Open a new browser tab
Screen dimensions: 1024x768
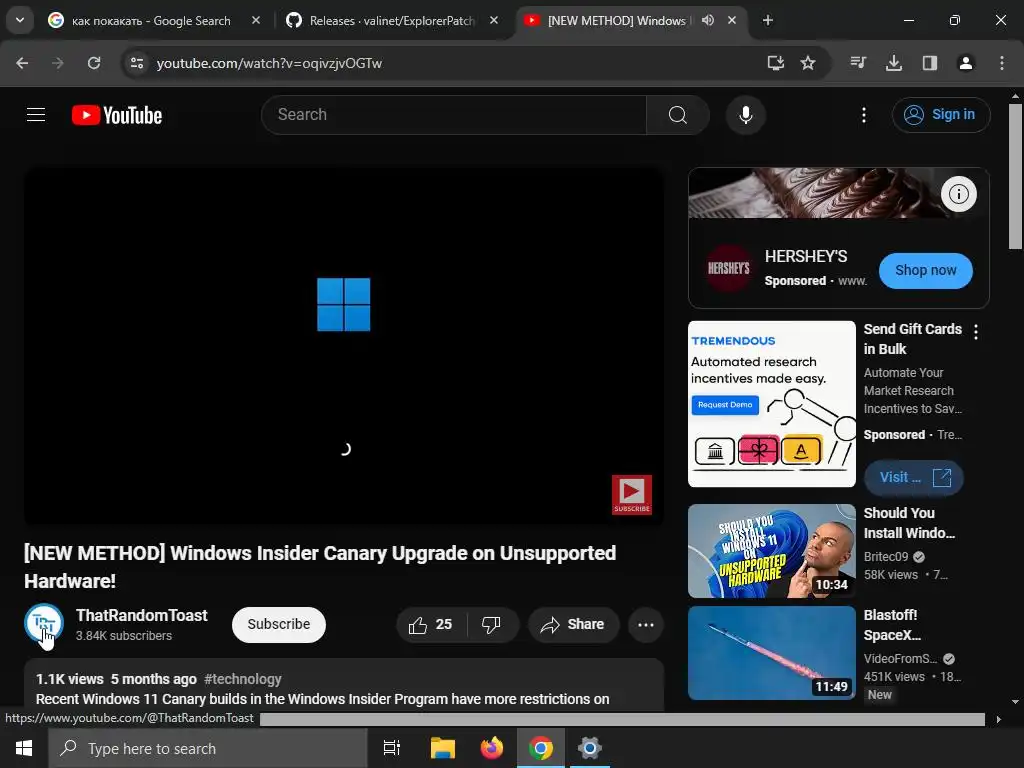coord(768,21)
